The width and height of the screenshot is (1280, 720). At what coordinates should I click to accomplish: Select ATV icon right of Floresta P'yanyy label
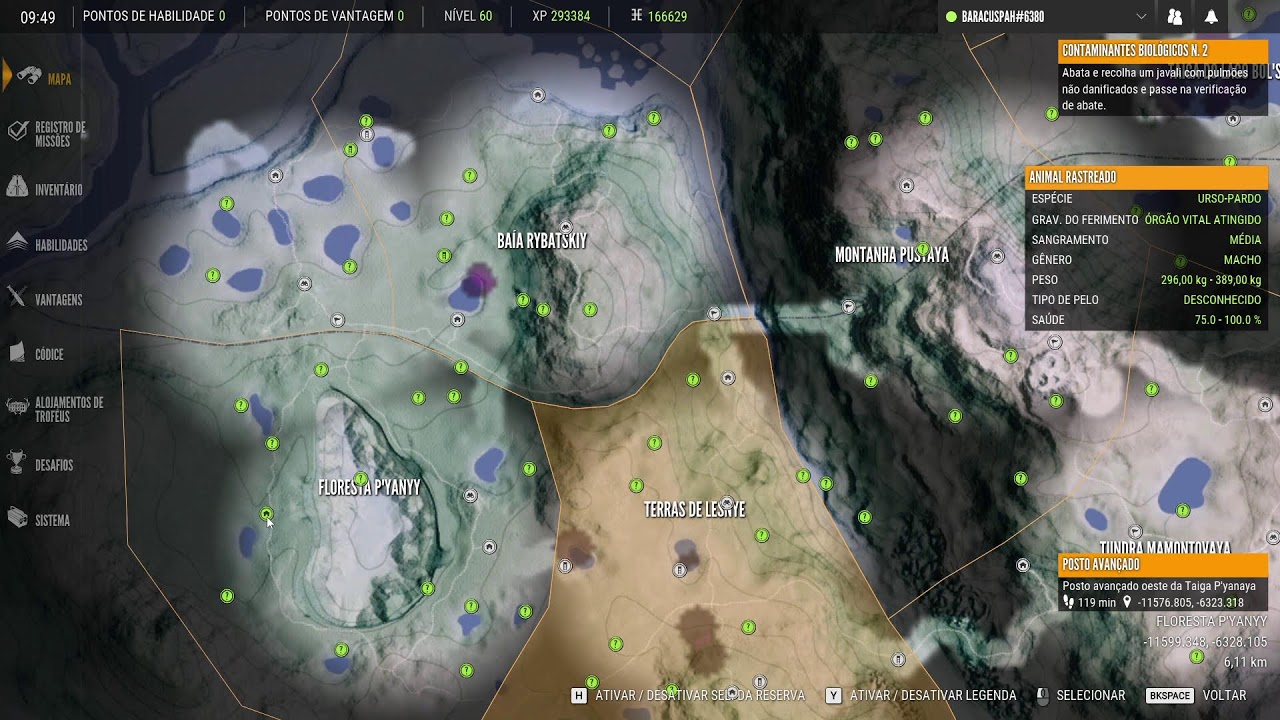pos(471,495)
